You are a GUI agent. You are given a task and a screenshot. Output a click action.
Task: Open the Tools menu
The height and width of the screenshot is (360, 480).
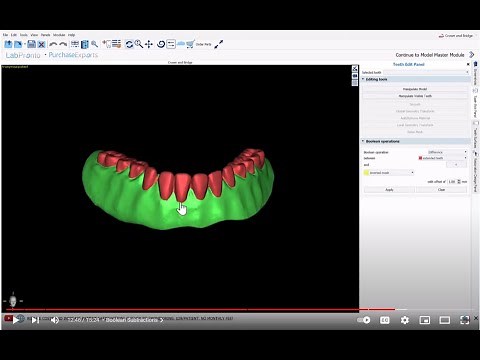[24, 35]
